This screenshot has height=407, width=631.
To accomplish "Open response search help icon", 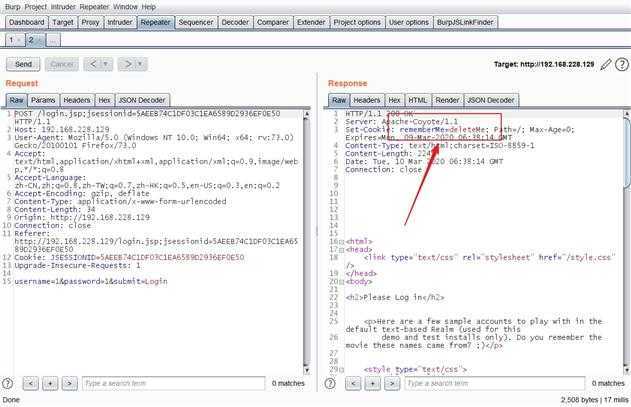I will pos(330,383).
